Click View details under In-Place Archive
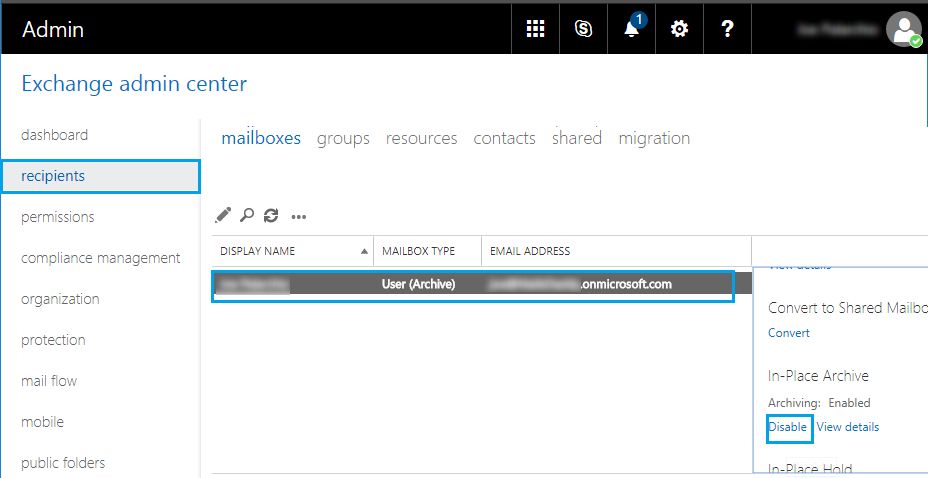928x478 pixels. (x=848, y=427)
